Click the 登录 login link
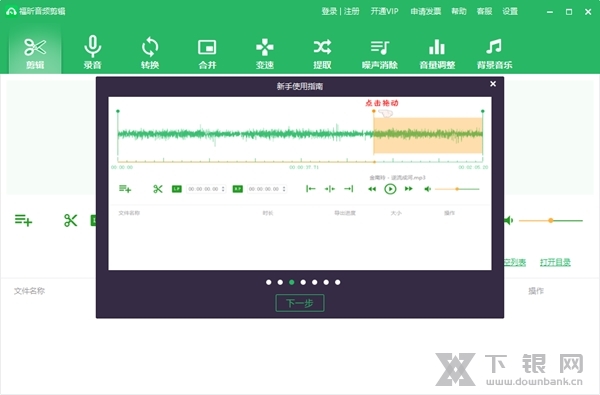The width and height of the screenshot is (600, 395). point(329,11)
